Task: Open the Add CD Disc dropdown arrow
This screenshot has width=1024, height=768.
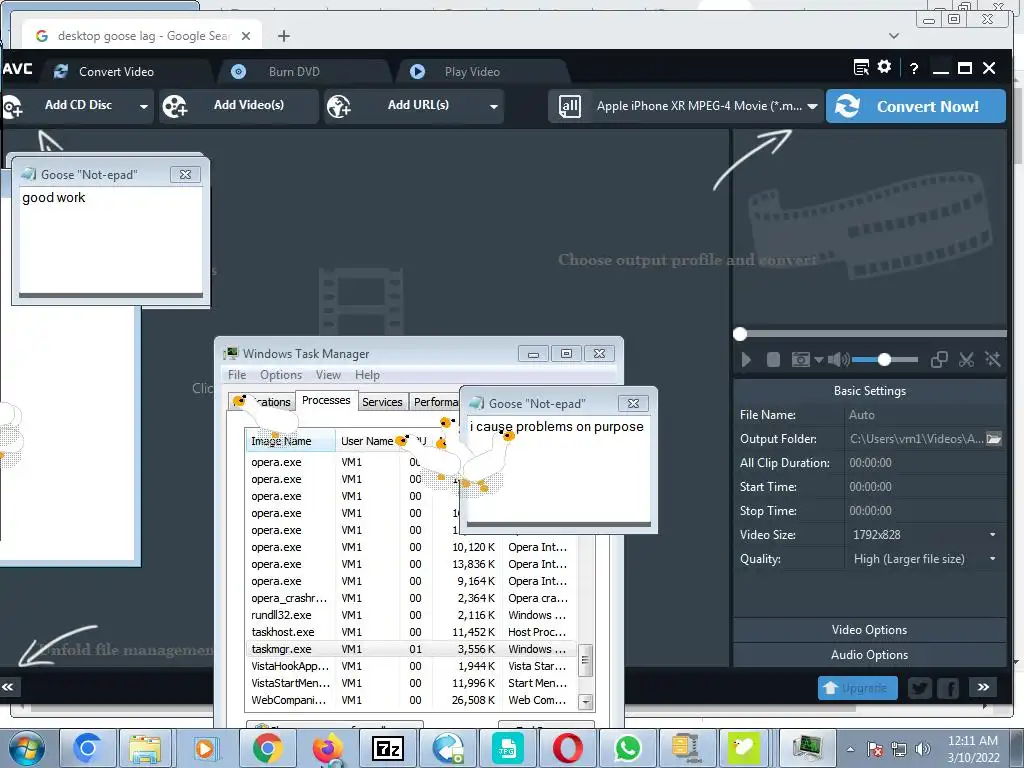Action: tap(144, 106)
